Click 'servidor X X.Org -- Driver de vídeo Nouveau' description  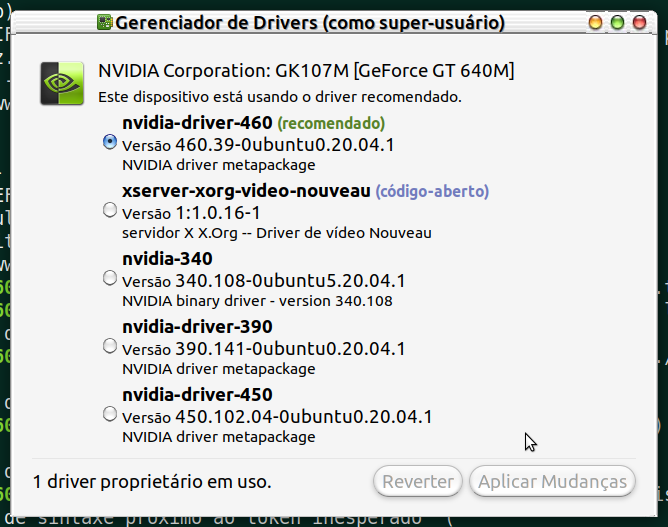coord(277,233)
